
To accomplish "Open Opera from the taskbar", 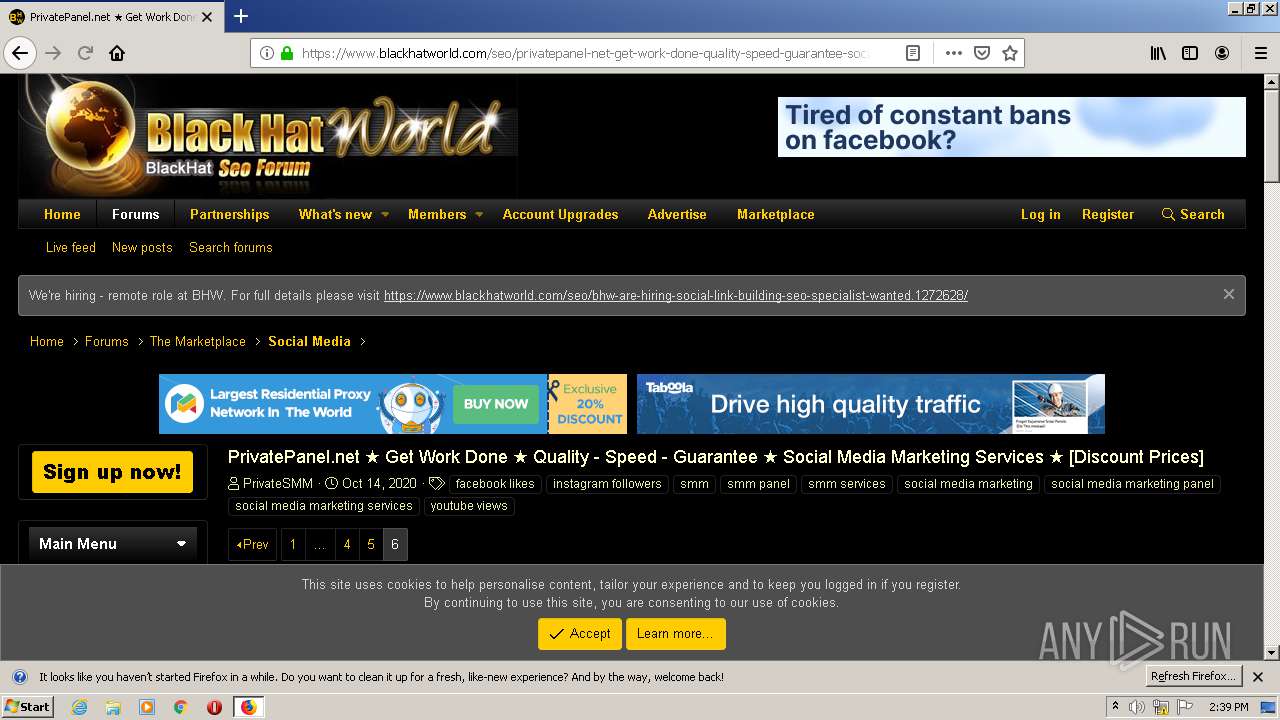I will pos(214,707).
